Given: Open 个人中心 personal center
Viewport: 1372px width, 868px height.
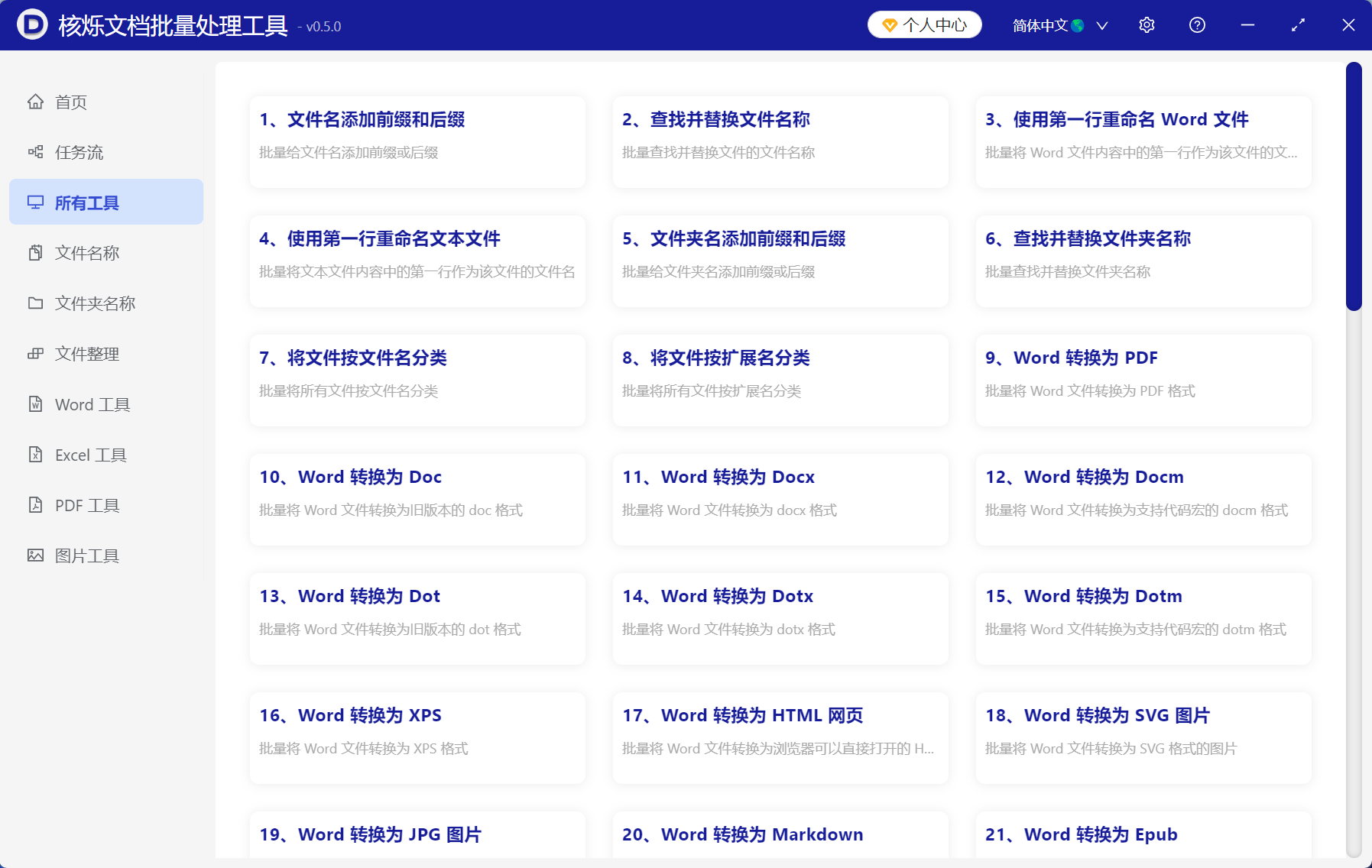Looking at the screenshot, I should (x=923, y=24).
